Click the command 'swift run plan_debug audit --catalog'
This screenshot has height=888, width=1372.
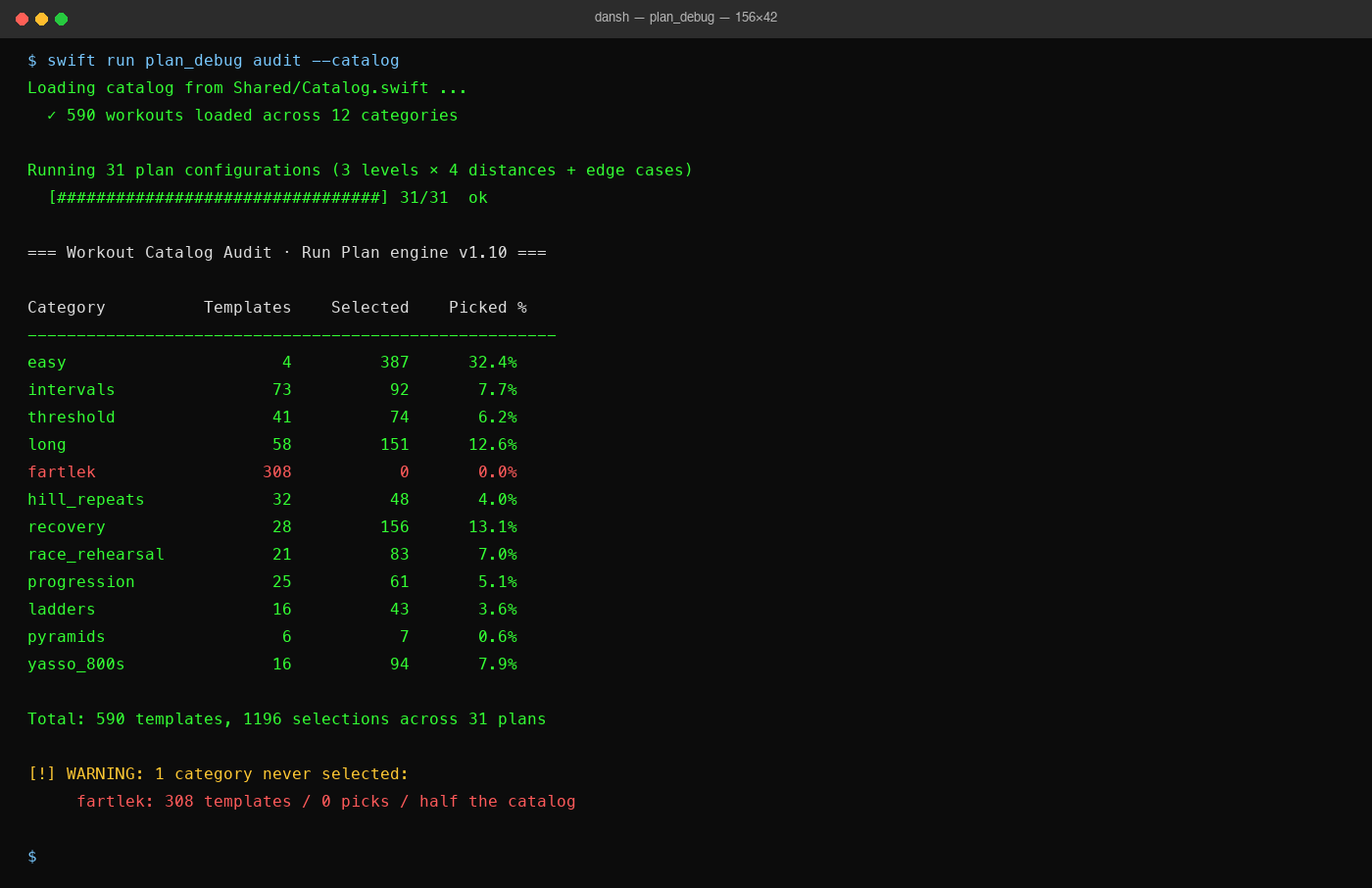point(223,61)
